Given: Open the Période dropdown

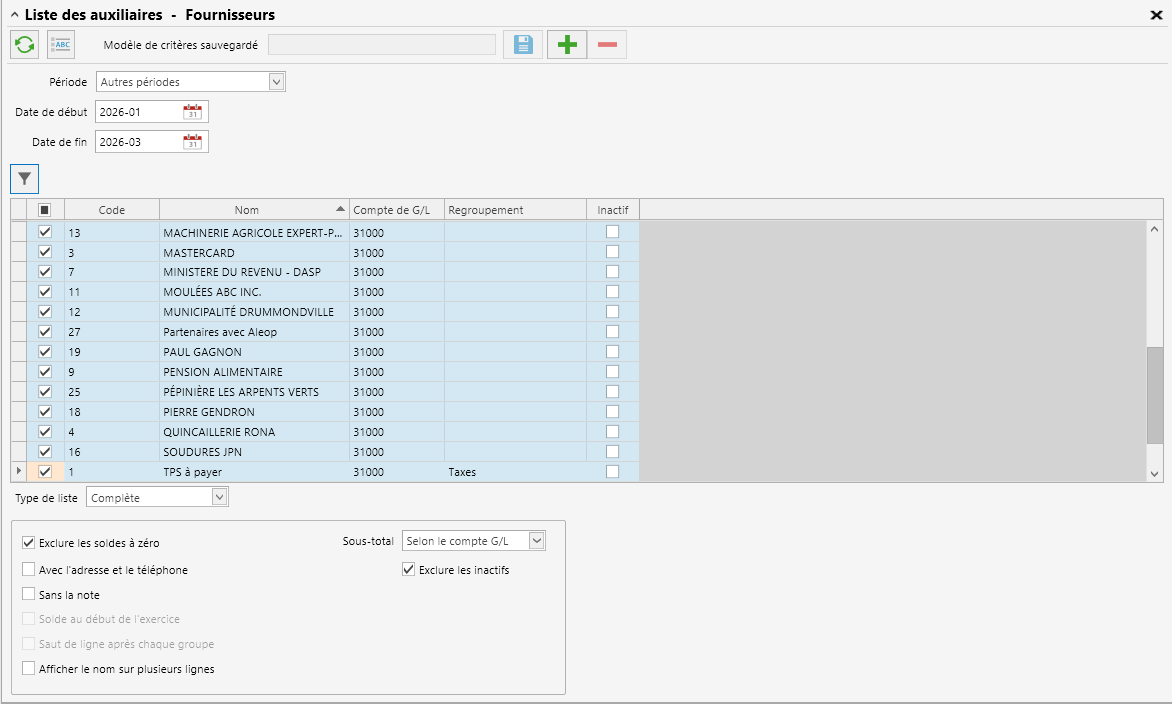Looking at the screenshot, I should (x=277, y=81).
